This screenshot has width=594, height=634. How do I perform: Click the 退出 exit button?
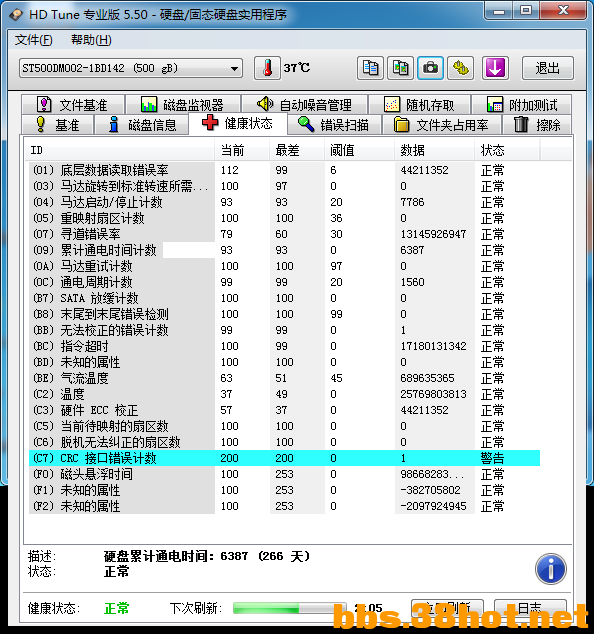[547, 68]
